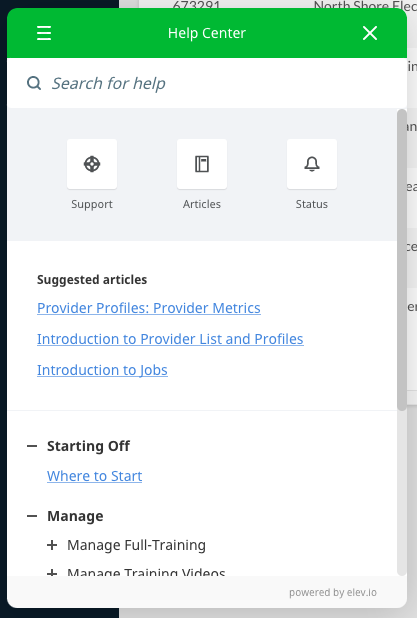The image size is (417, 618).
Task: Open the Status bell icon
Action: point(312,164)
